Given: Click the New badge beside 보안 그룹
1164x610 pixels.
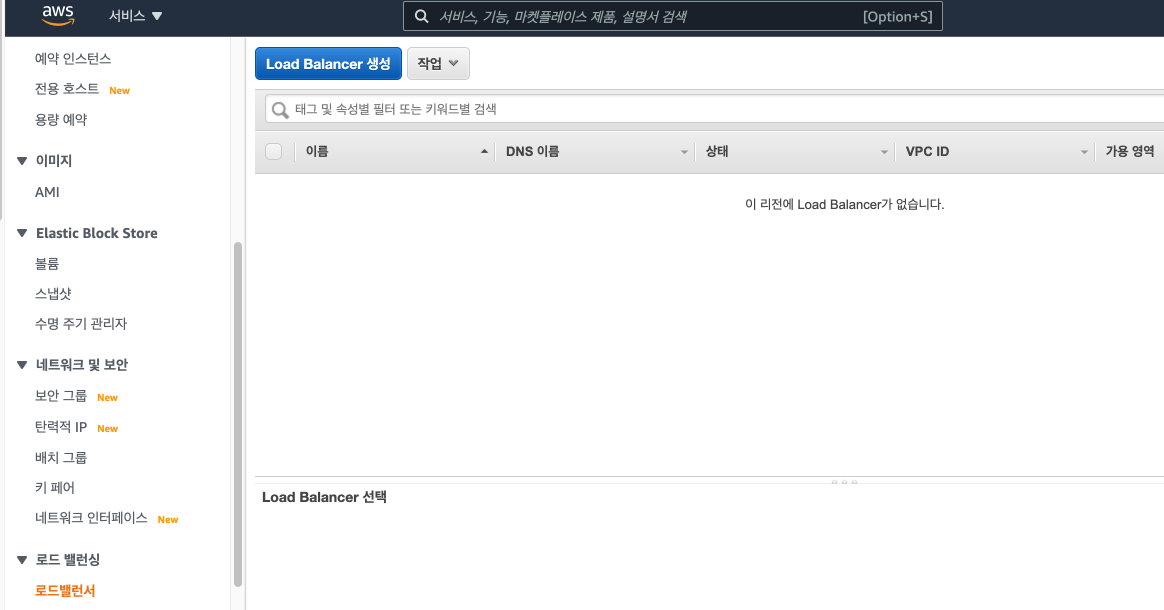Looking at the screenshot, I should click(108, 398).
